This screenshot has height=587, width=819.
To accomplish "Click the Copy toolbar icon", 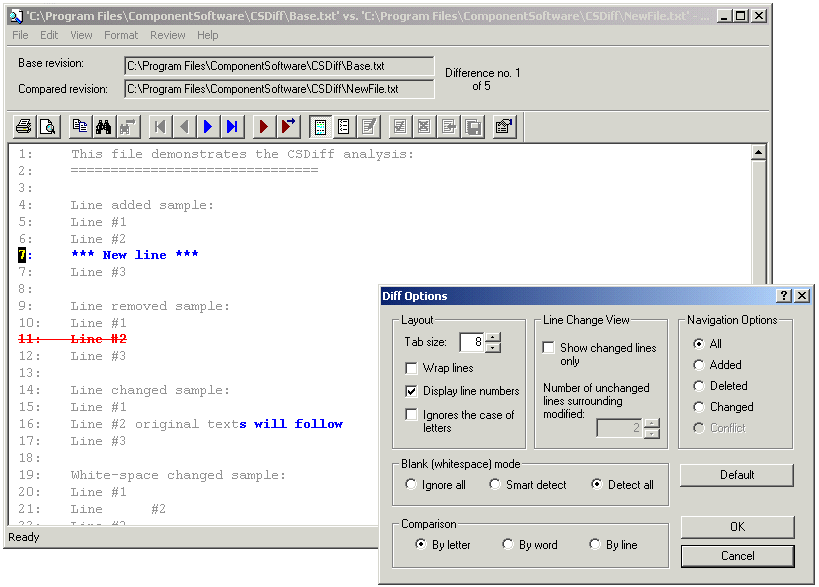I will pyautogui.click(x=79, y=127).
